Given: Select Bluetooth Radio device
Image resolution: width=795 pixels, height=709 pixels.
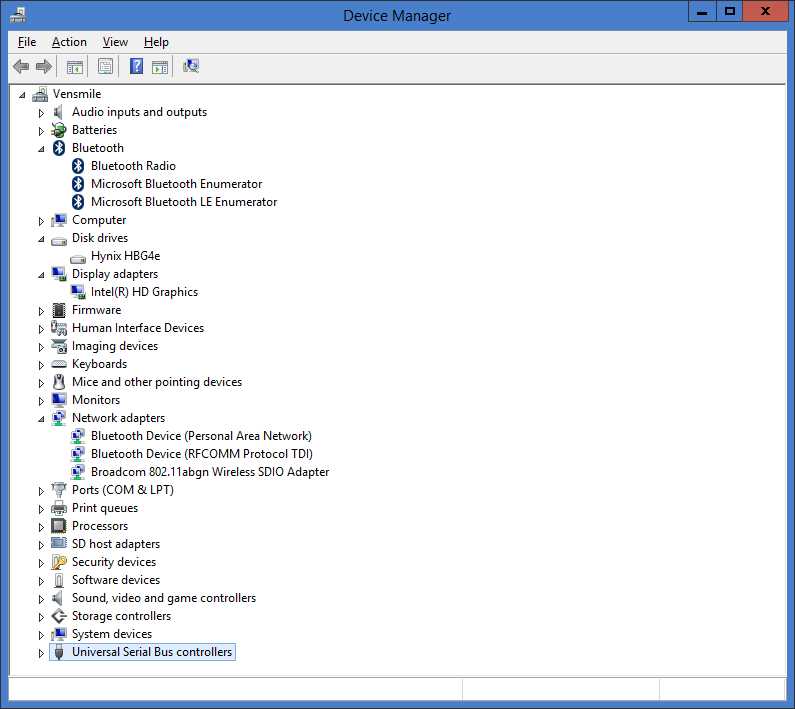Looking at the screenshot, I should [x=133, y=166].
